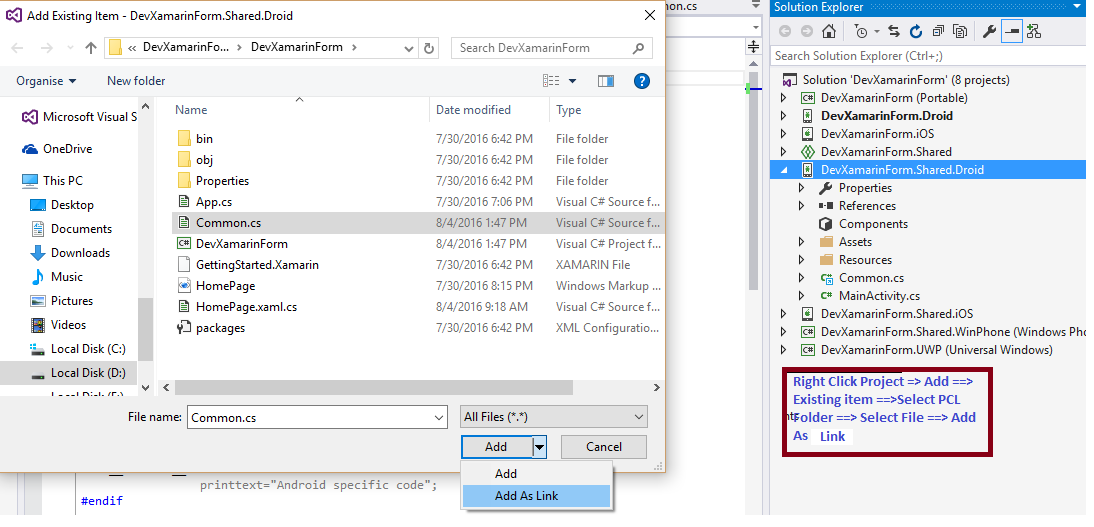
Task: Click New folder in dialog toolbar
Action: (136, 81)
